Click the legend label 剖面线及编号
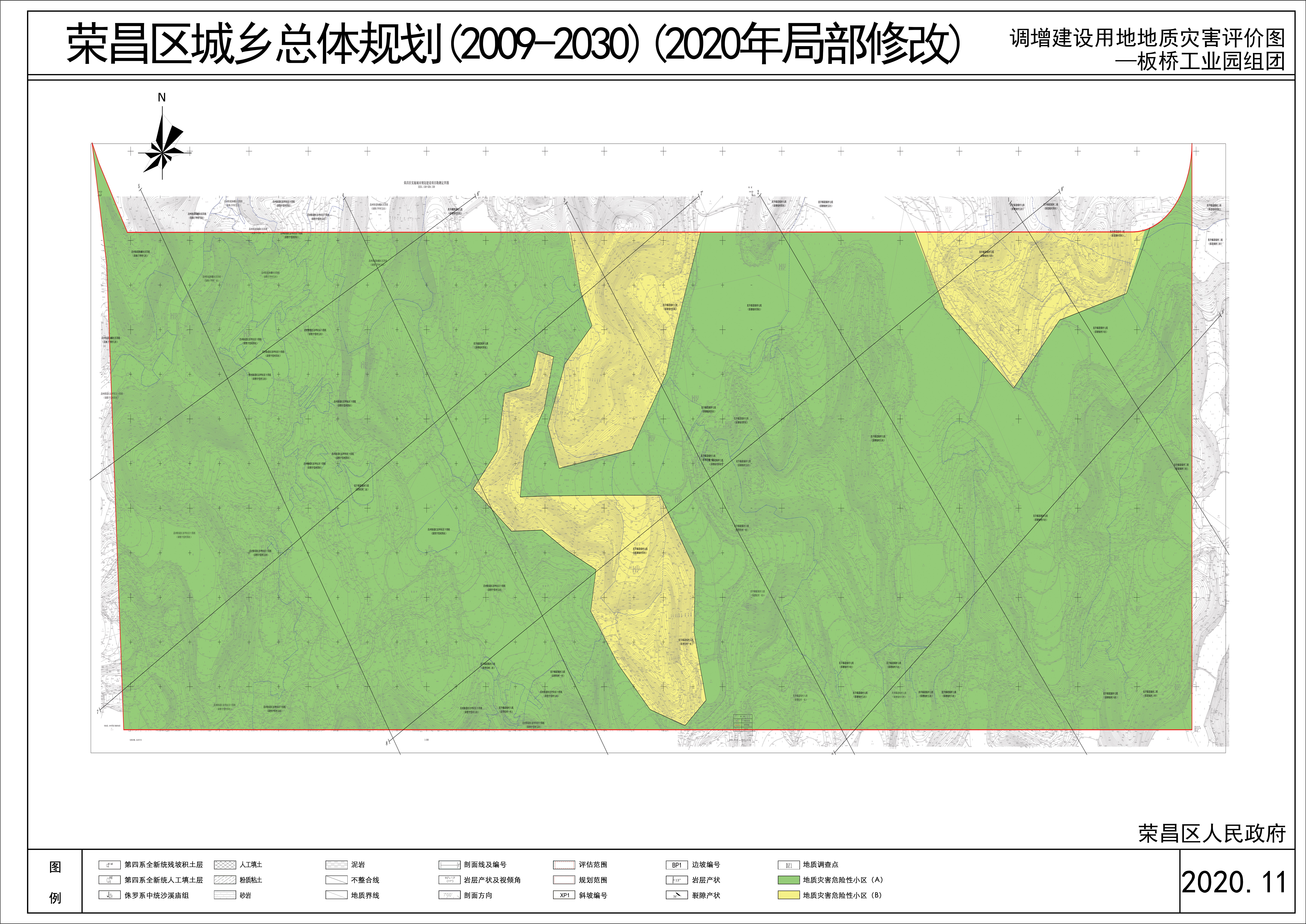The height and width of the screenshot is (924, 1306). pos(485,865)
